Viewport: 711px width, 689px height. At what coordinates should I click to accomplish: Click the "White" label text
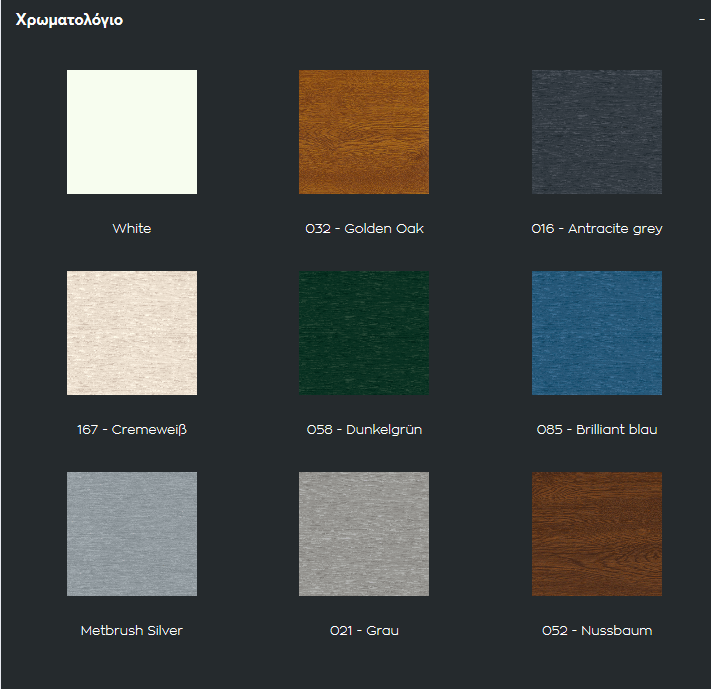(132, 229)
